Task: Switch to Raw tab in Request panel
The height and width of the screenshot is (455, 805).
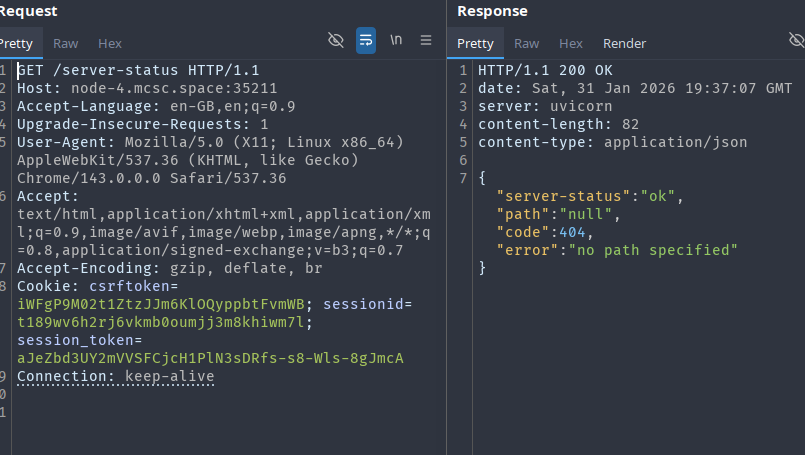Action: [x=66, y=44]
